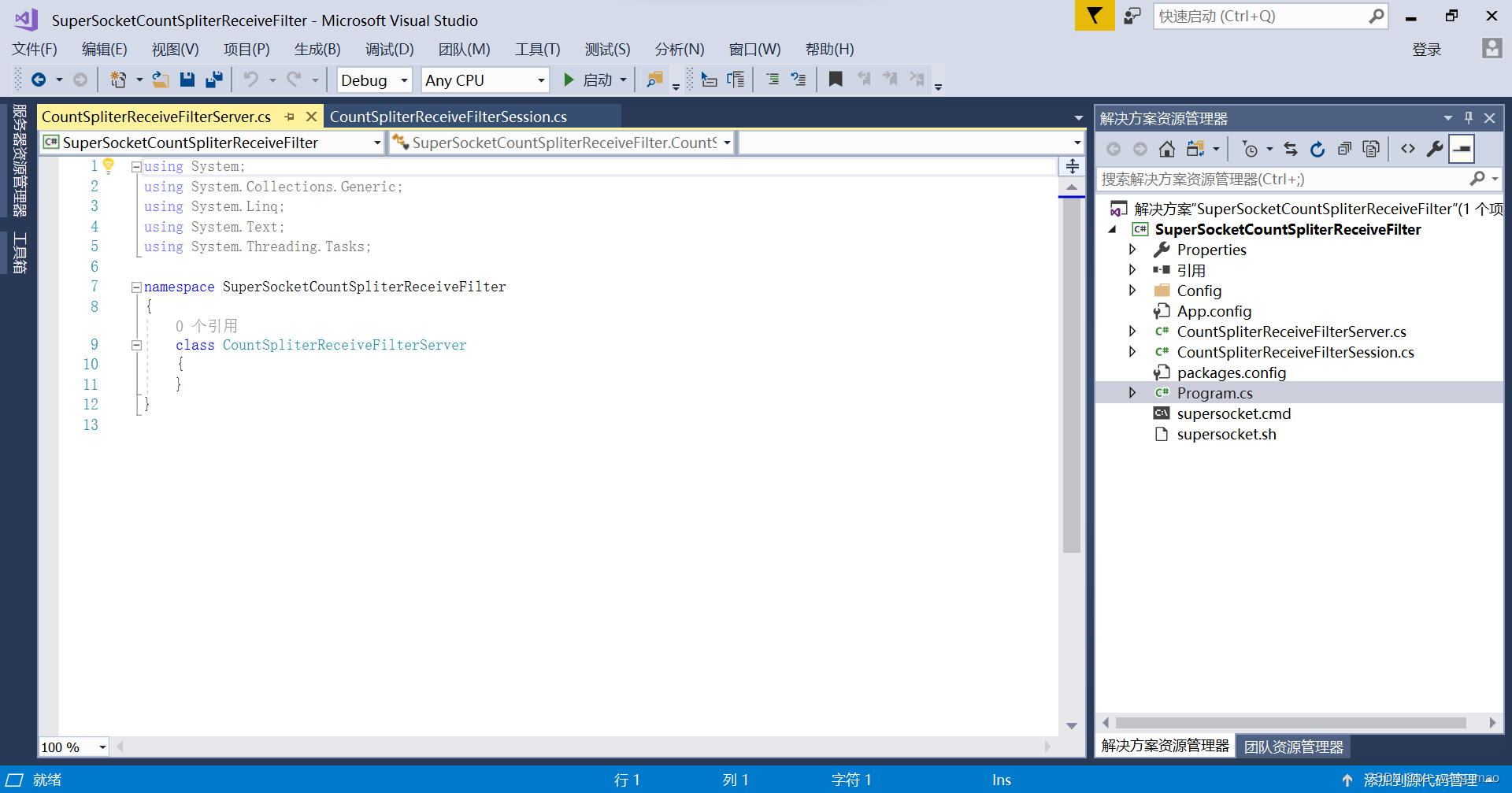Click the Collapse All icon in Solution Explorer
Image resolution: width=1512 pixels, height=793 pixels.
point(1344,149)
